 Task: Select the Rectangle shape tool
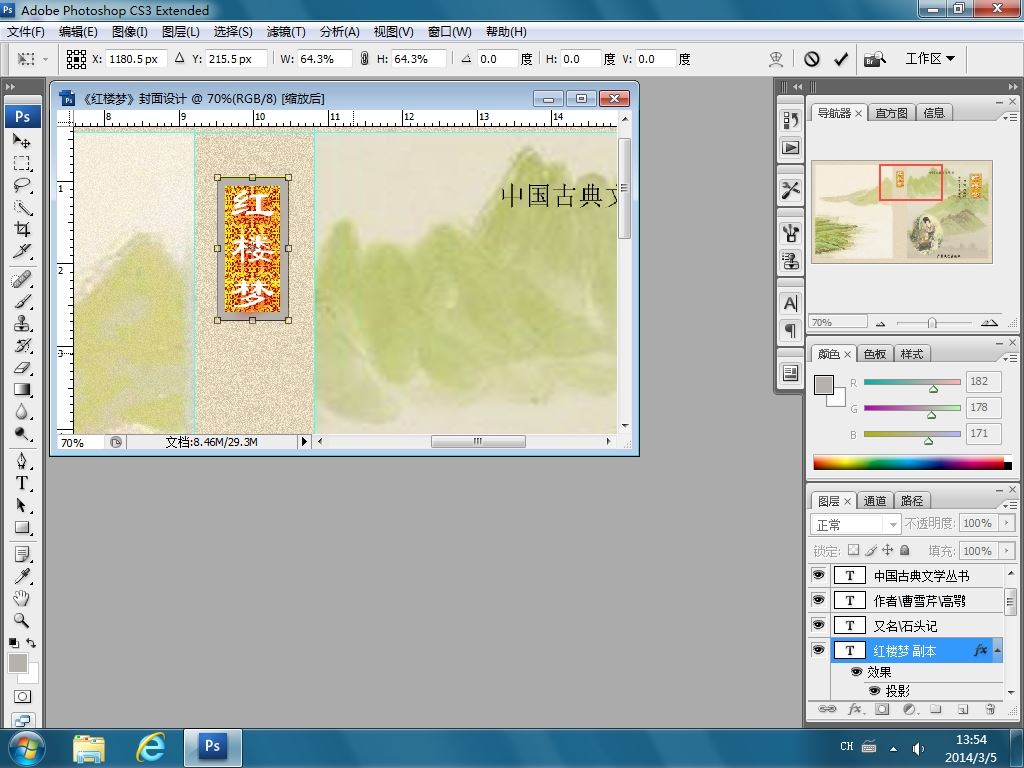point(22,528)
